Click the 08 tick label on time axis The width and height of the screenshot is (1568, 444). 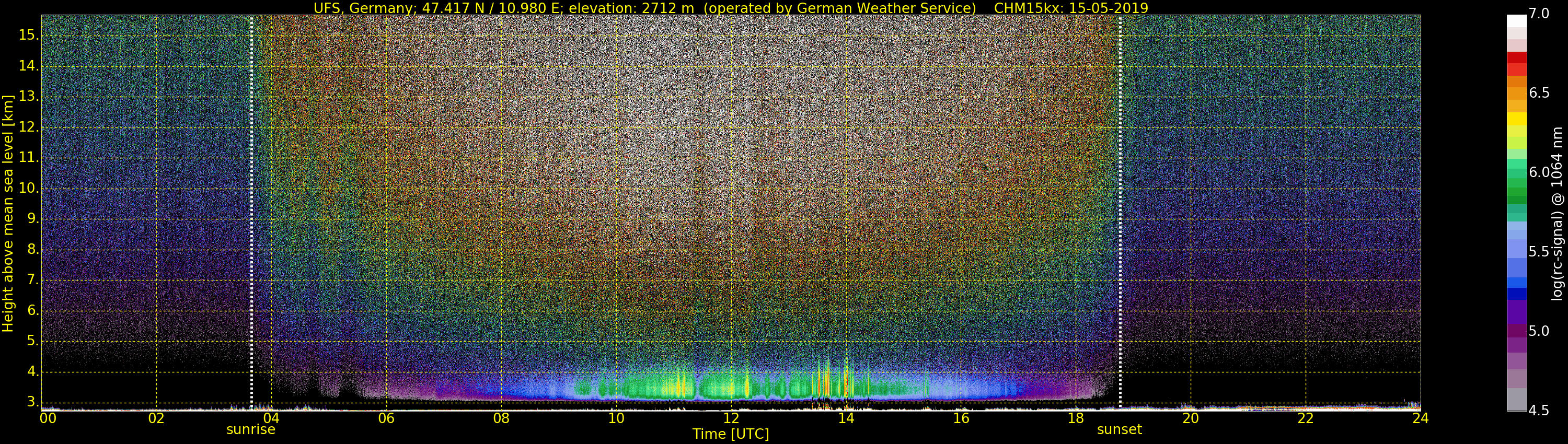coord(501,418)
